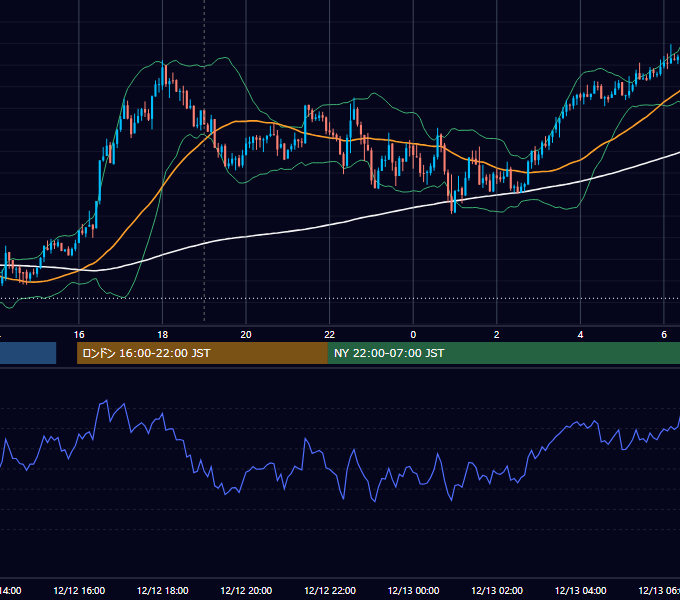The image size is (680, 600).
Task: Click the hour label 4 on price chart axis
Action: pyautogui.click(x=580, y=335)
